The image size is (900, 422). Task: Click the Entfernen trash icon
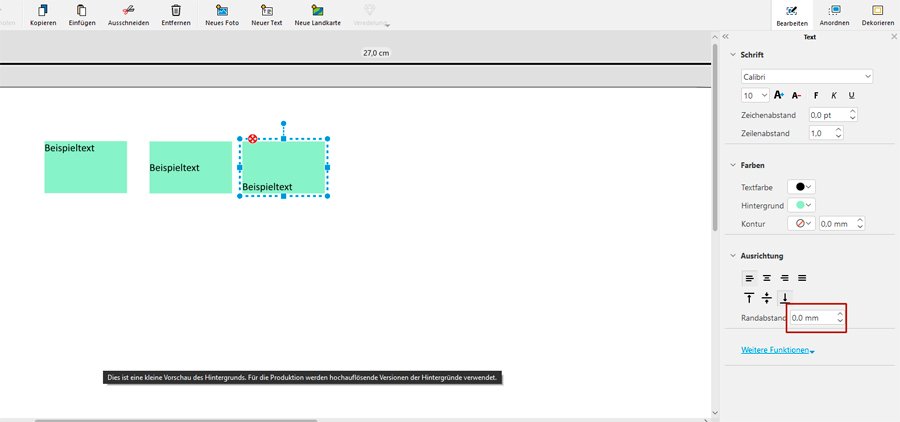tap(176, 10)
